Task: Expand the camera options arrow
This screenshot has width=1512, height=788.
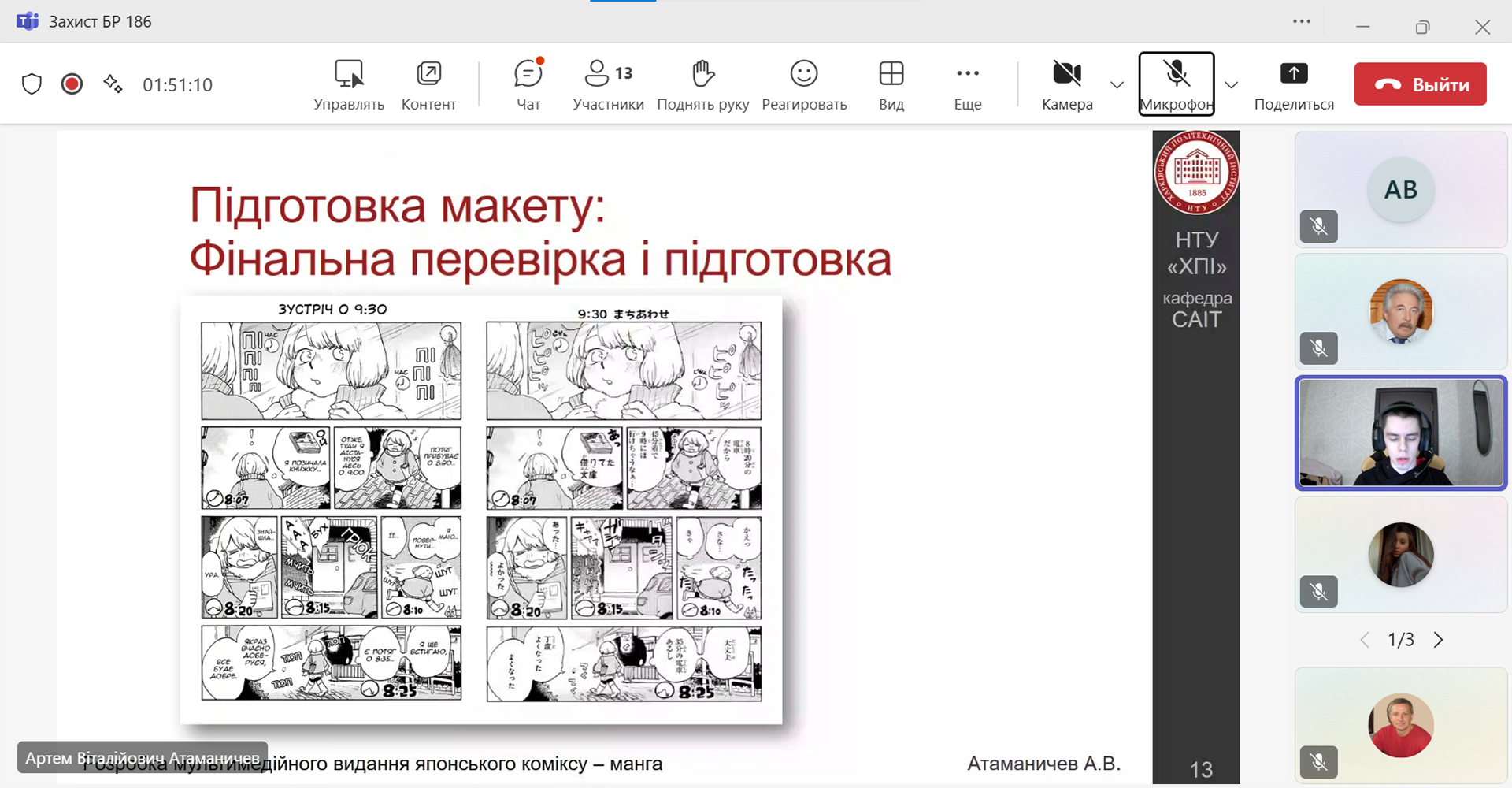Action: pyautogui.click(x=1117, y=85)
